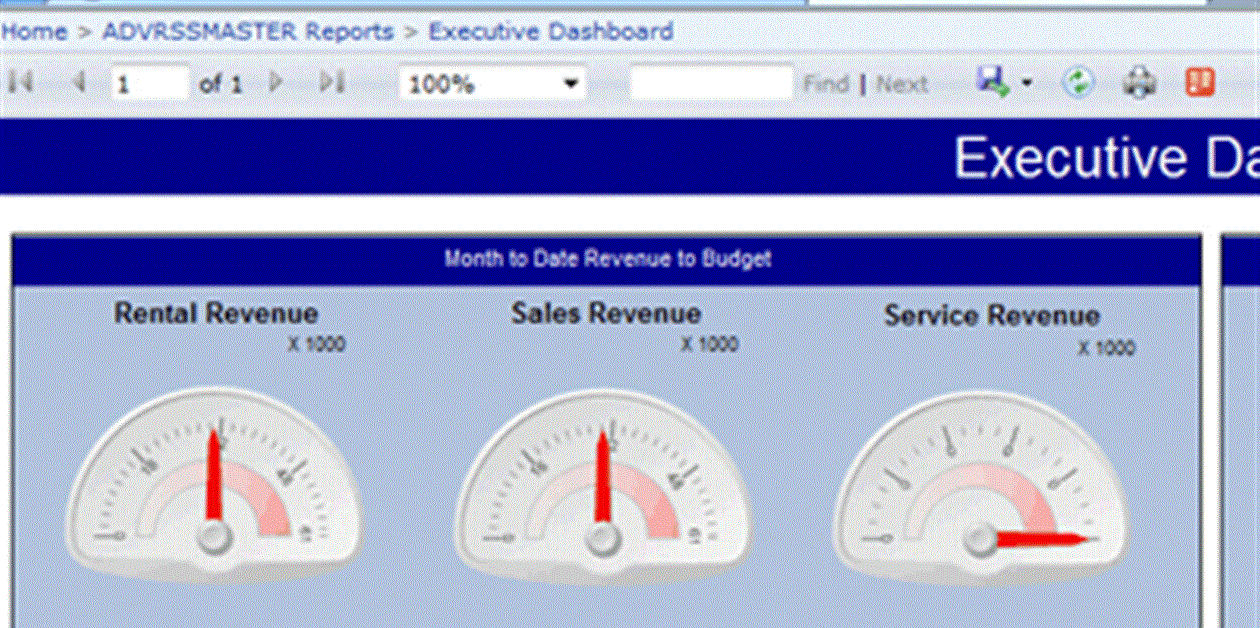
Task: Click the next page arrow
Action: [x=276, y=83]
